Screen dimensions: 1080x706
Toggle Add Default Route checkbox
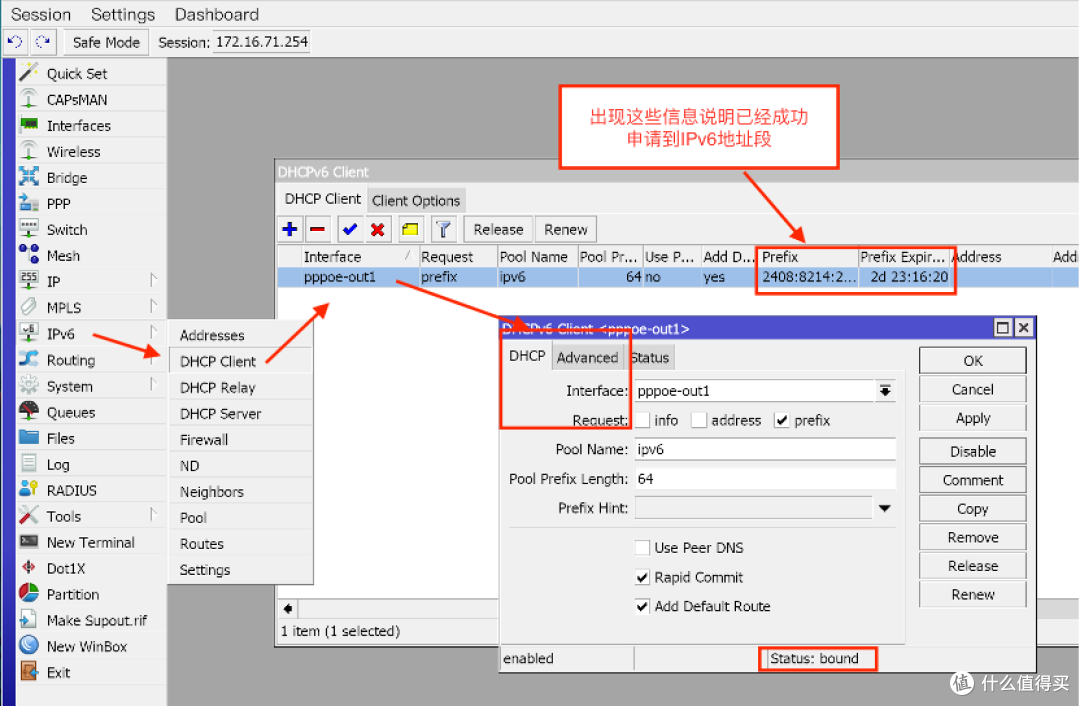642,606
